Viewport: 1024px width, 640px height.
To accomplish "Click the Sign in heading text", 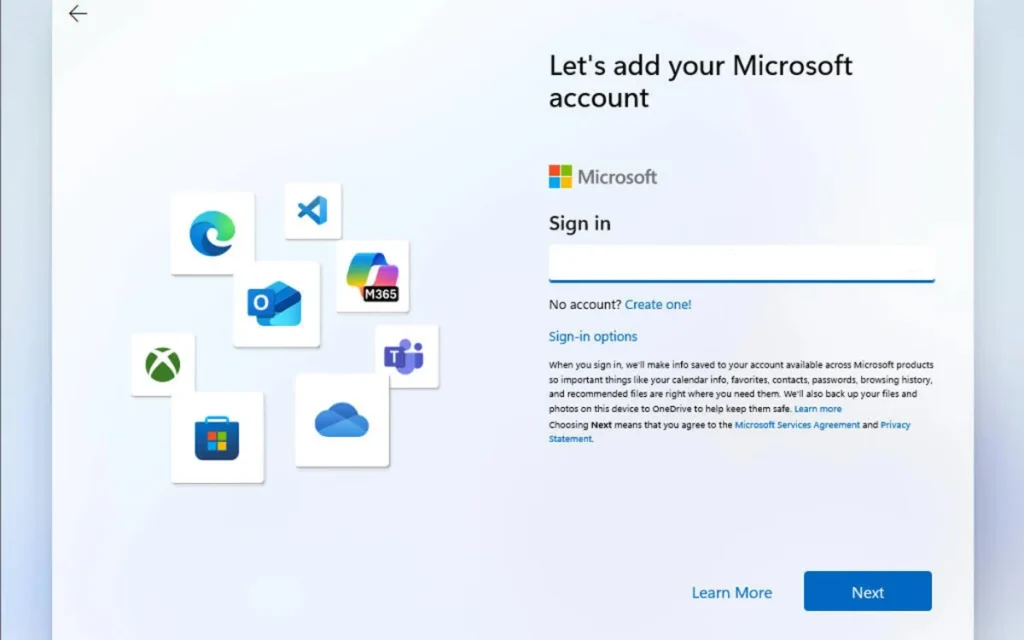I will coord(579,223).
